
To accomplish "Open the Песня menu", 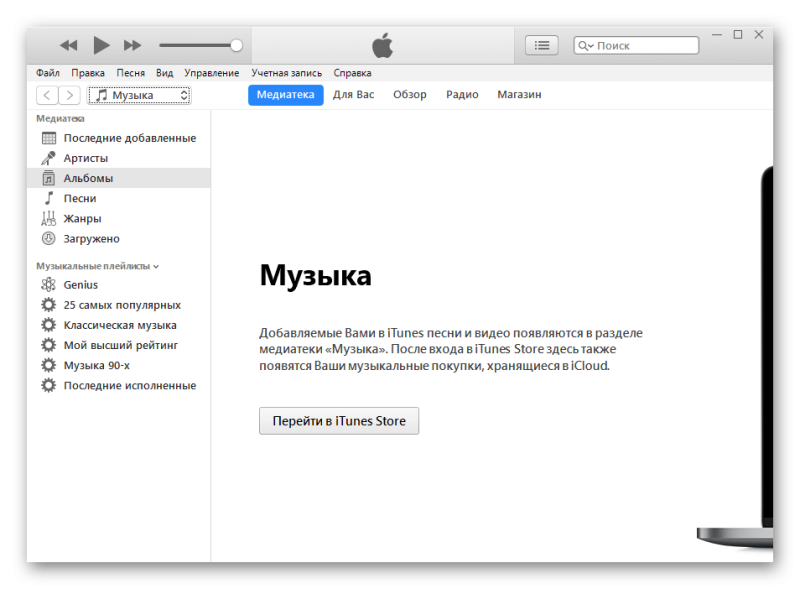I will 131,73.
